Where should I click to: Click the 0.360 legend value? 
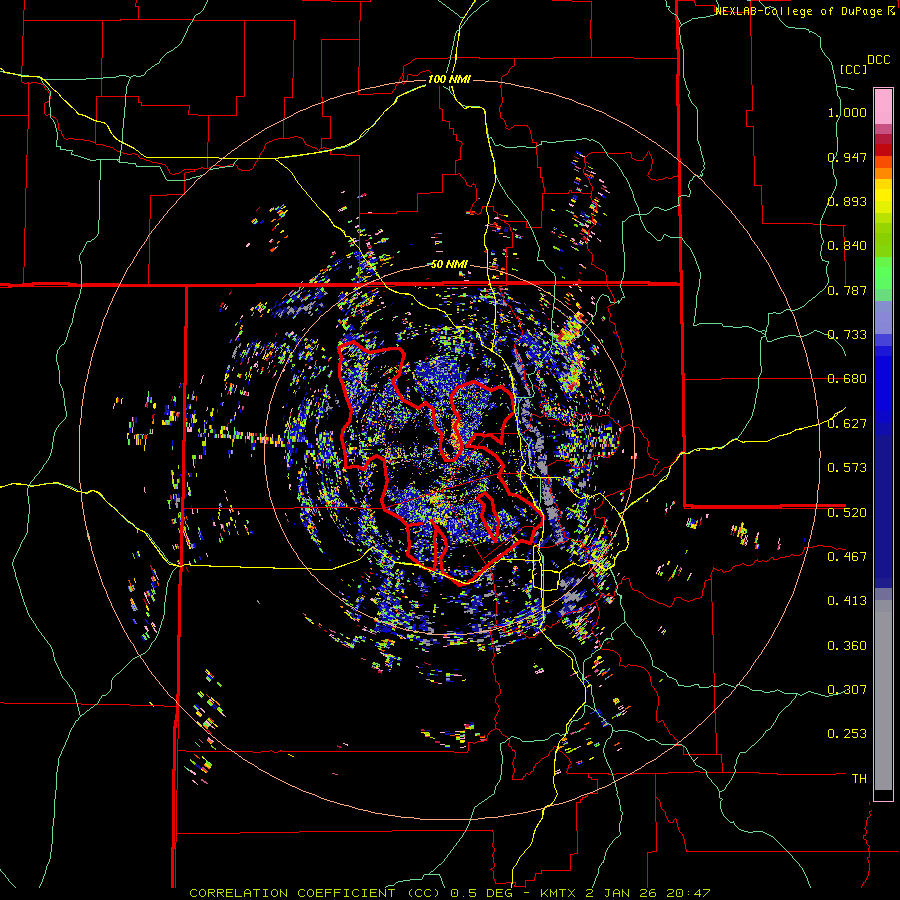pos(847,646)
